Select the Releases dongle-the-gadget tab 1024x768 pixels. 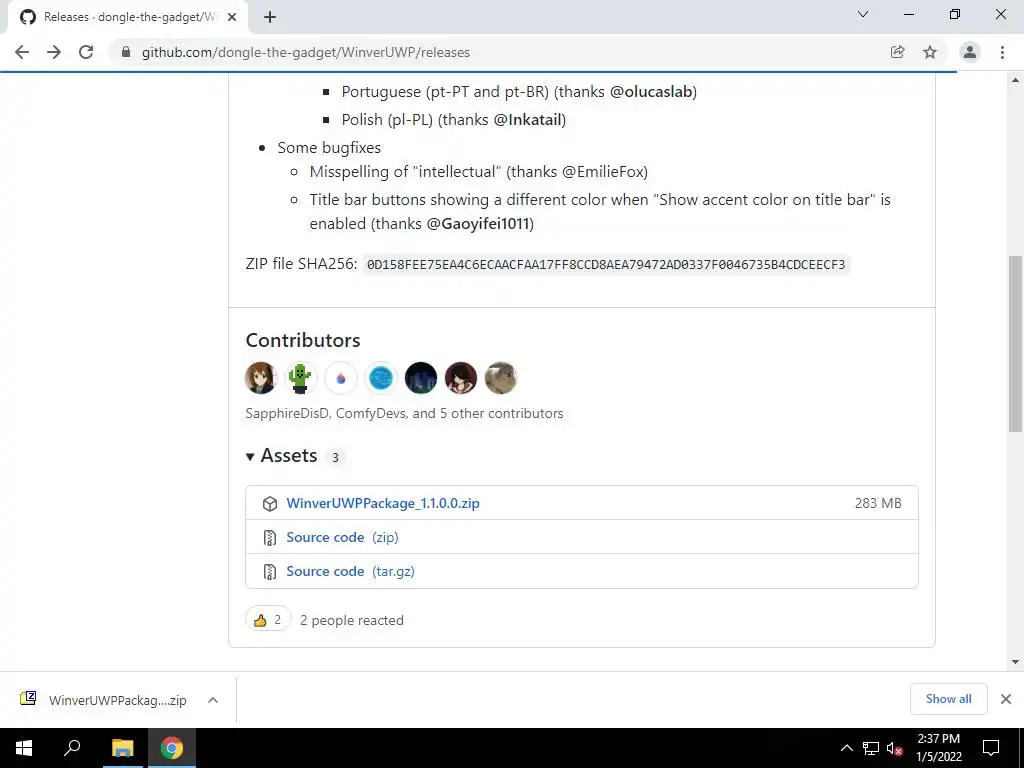pos(128,18)
